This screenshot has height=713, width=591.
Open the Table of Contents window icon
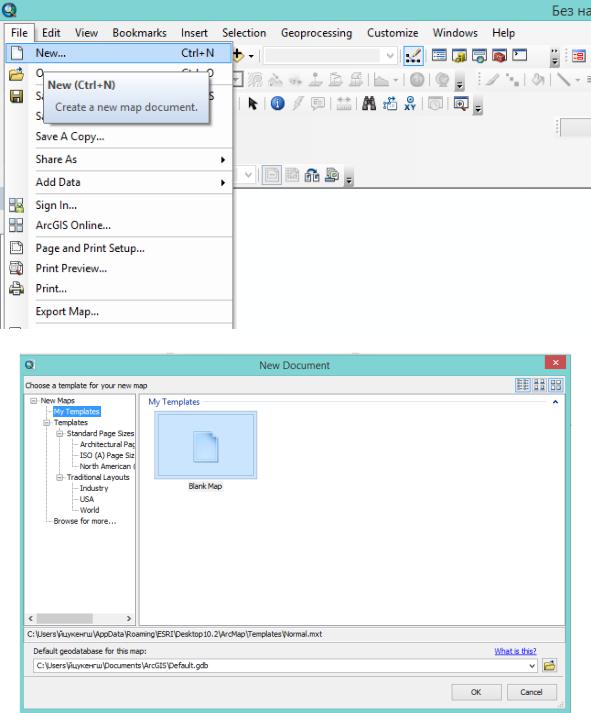(439, 55)
